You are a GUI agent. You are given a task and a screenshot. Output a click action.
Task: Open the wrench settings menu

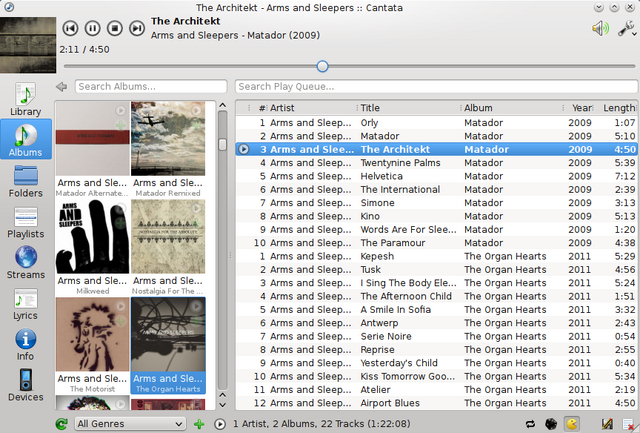click(x=625, y=29)
